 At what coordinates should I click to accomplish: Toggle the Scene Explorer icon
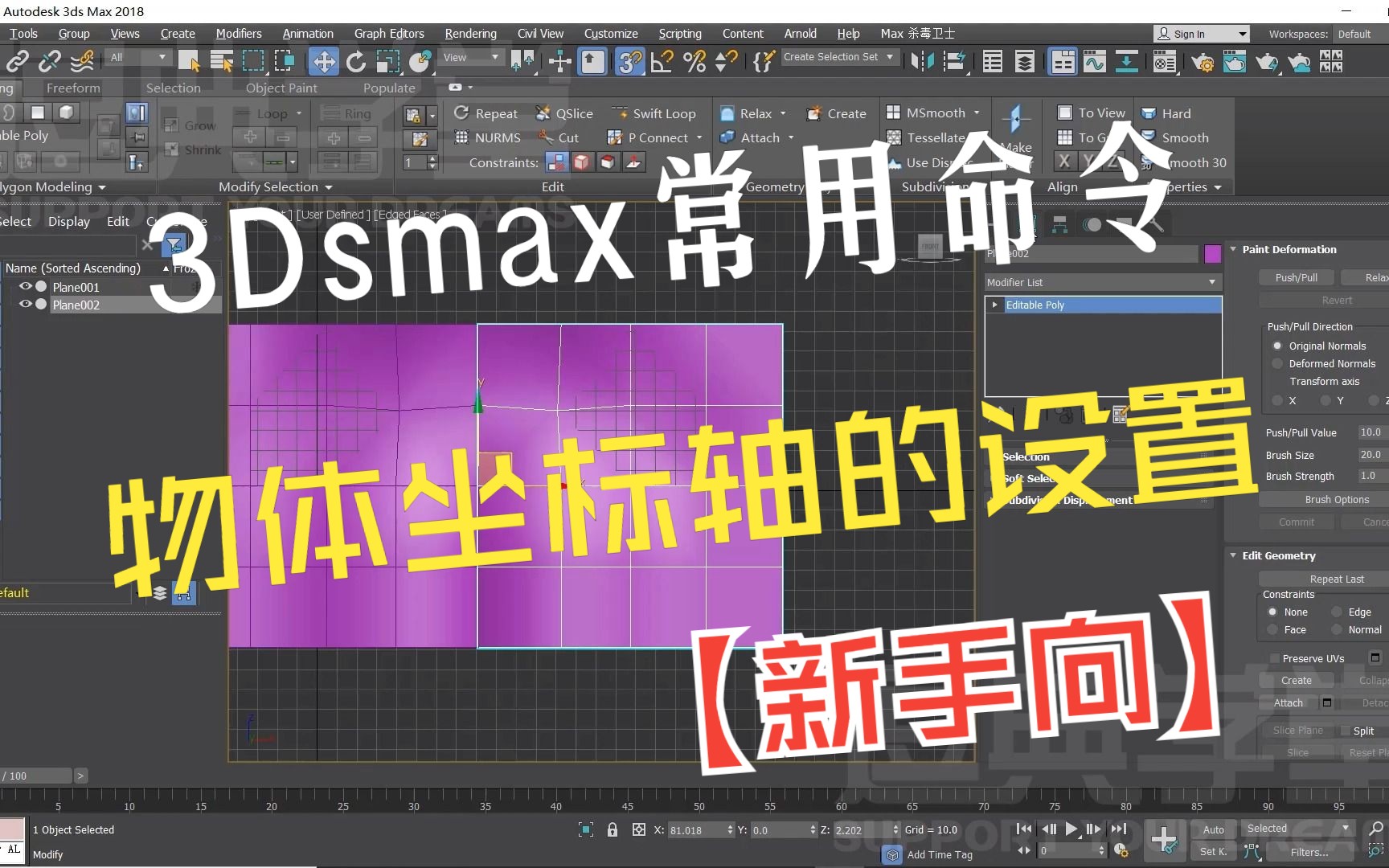[x=993, y=61]
